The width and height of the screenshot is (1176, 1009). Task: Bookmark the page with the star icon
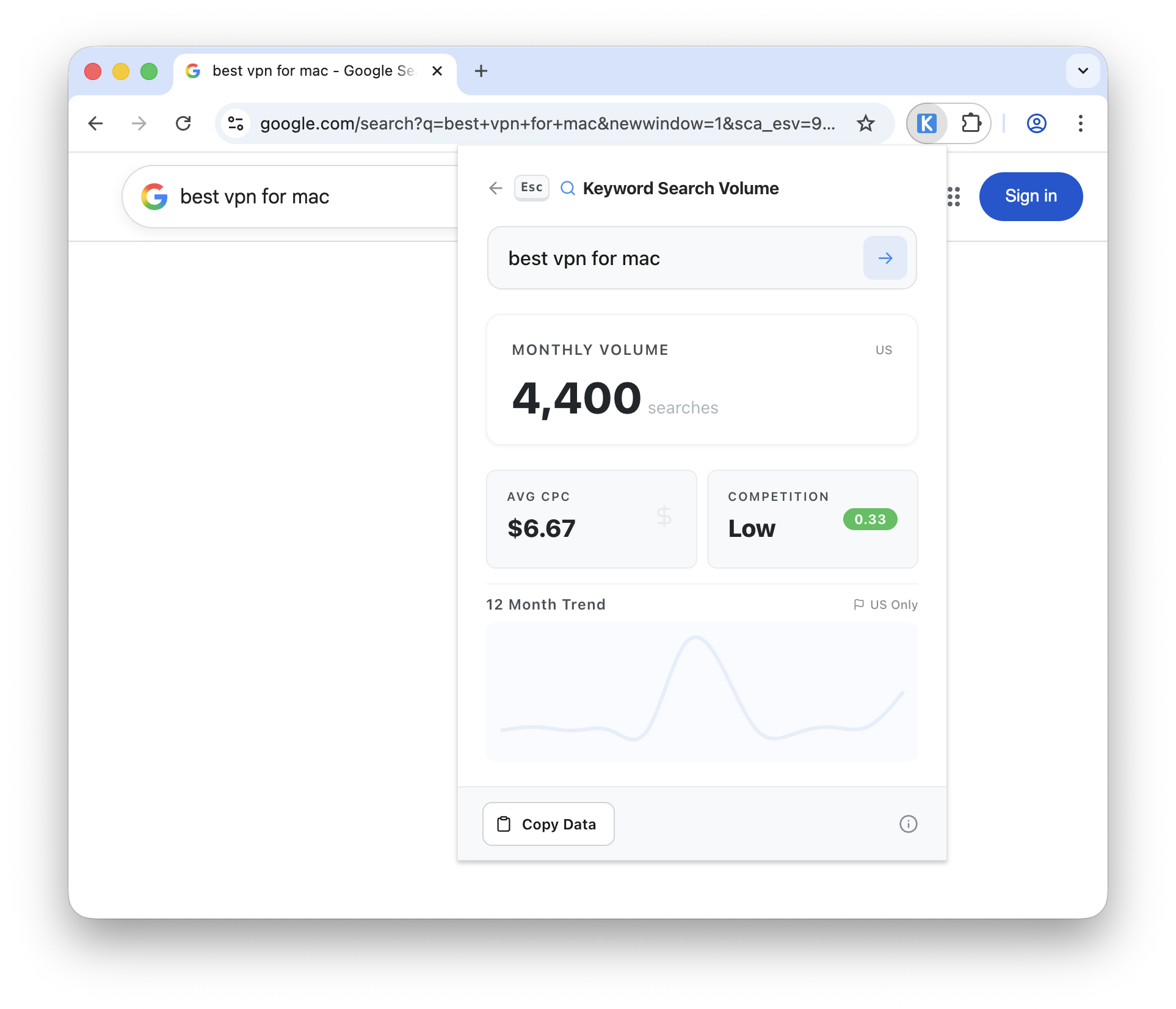click(x=866, y=123)
